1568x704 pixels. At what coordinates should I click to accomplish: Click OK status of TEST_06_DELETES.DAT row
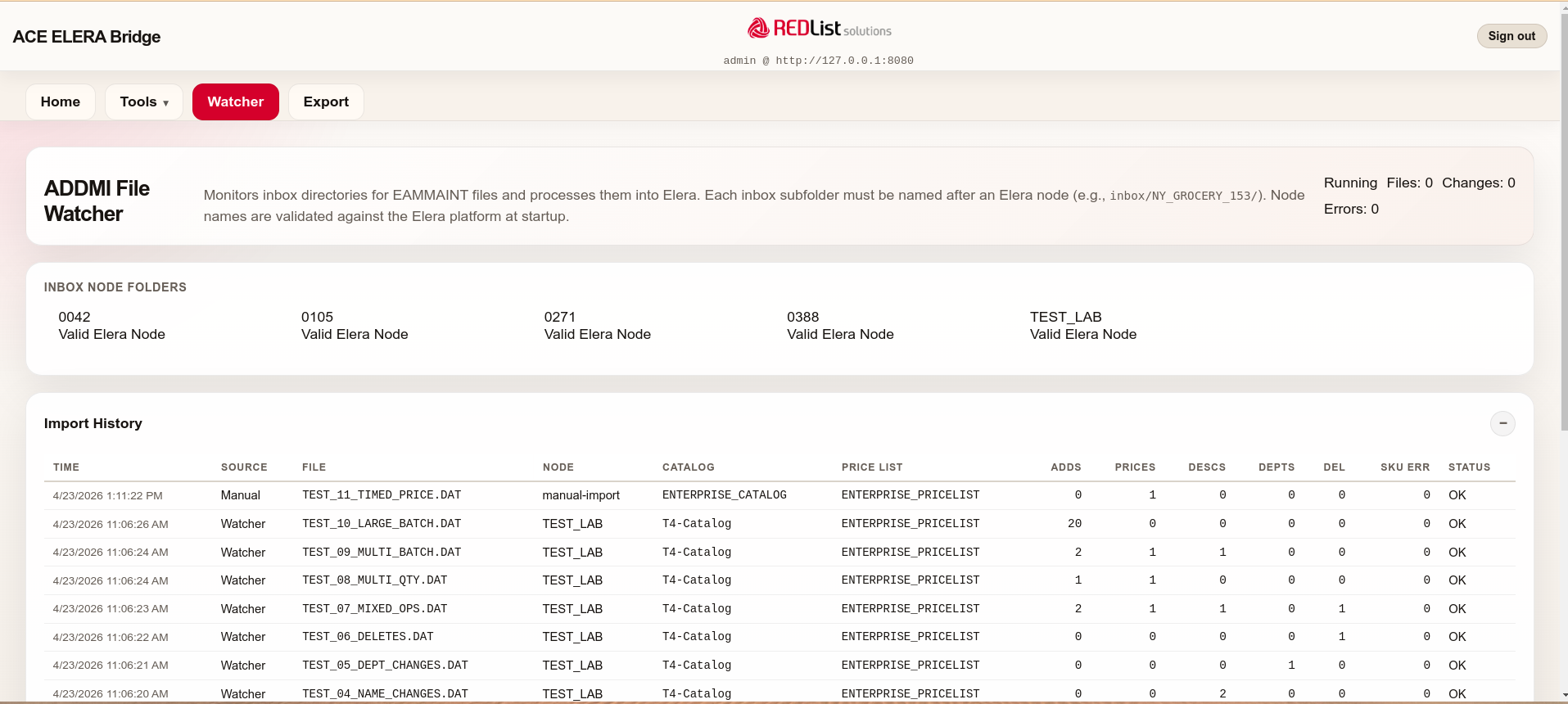click(1457, 637)
